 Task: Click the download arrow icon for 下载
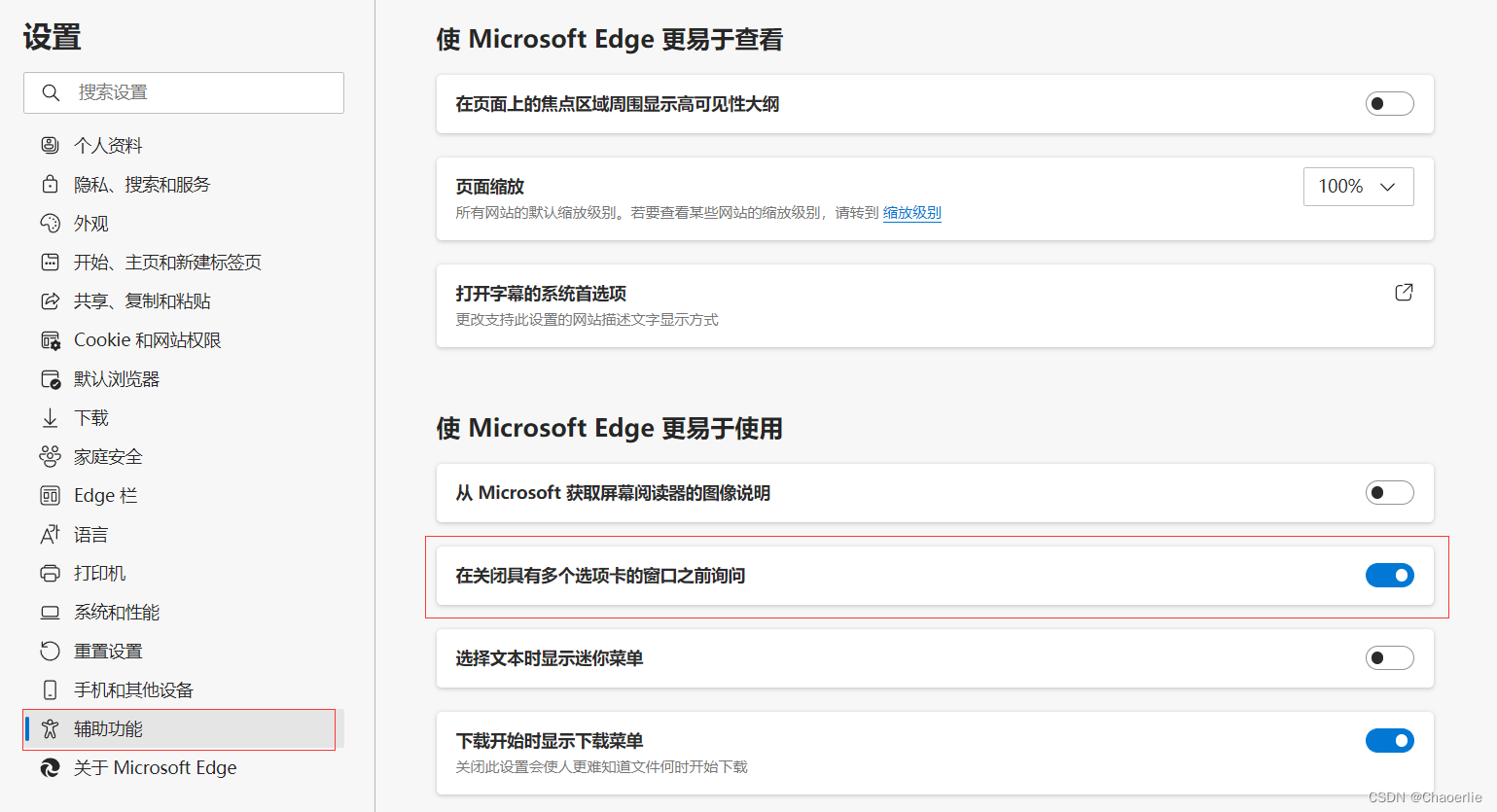(x=50, y=417)
